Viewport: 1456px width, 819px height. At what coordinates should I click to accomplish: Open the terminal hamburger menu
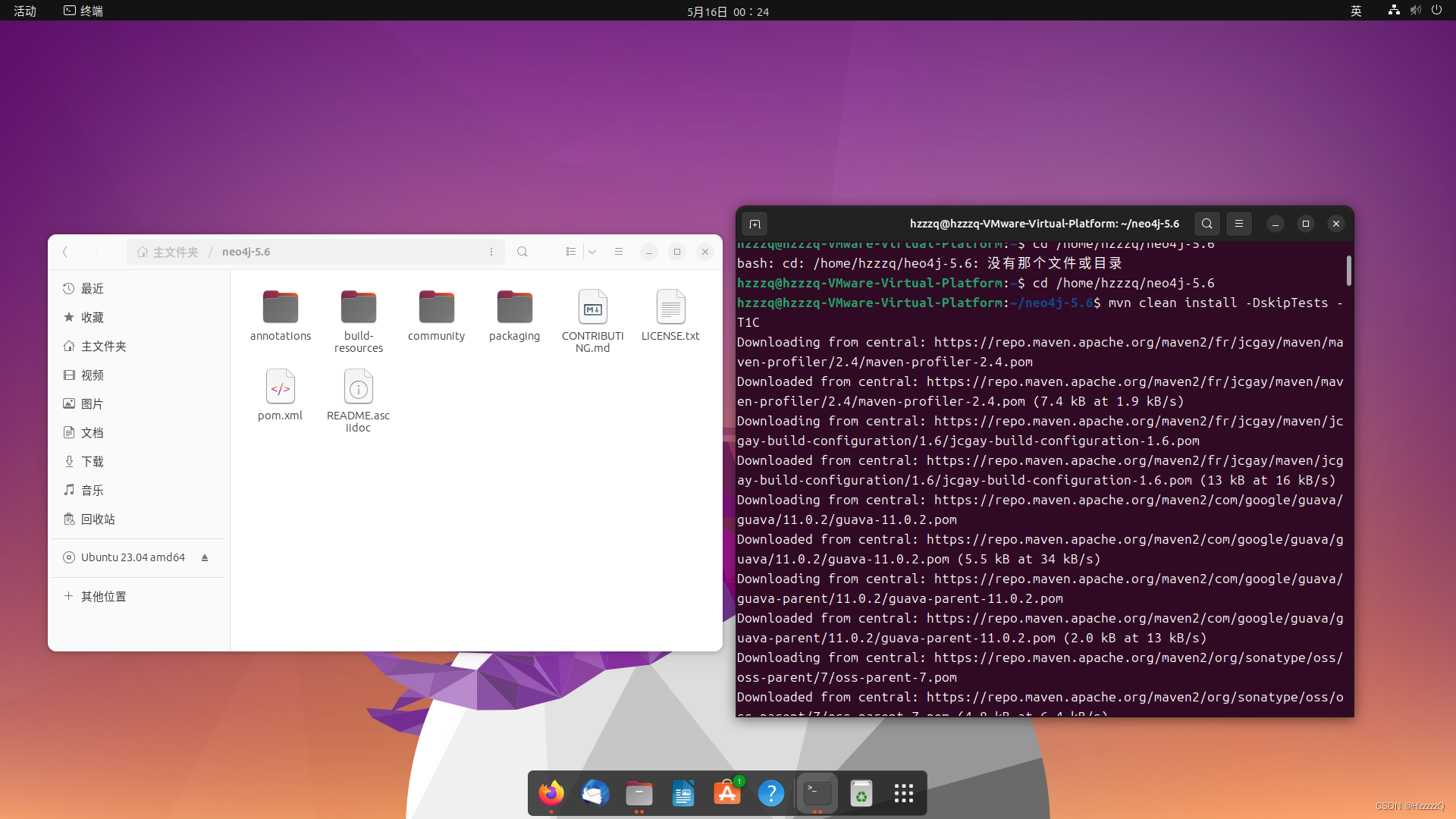(x=1239, y=224)
